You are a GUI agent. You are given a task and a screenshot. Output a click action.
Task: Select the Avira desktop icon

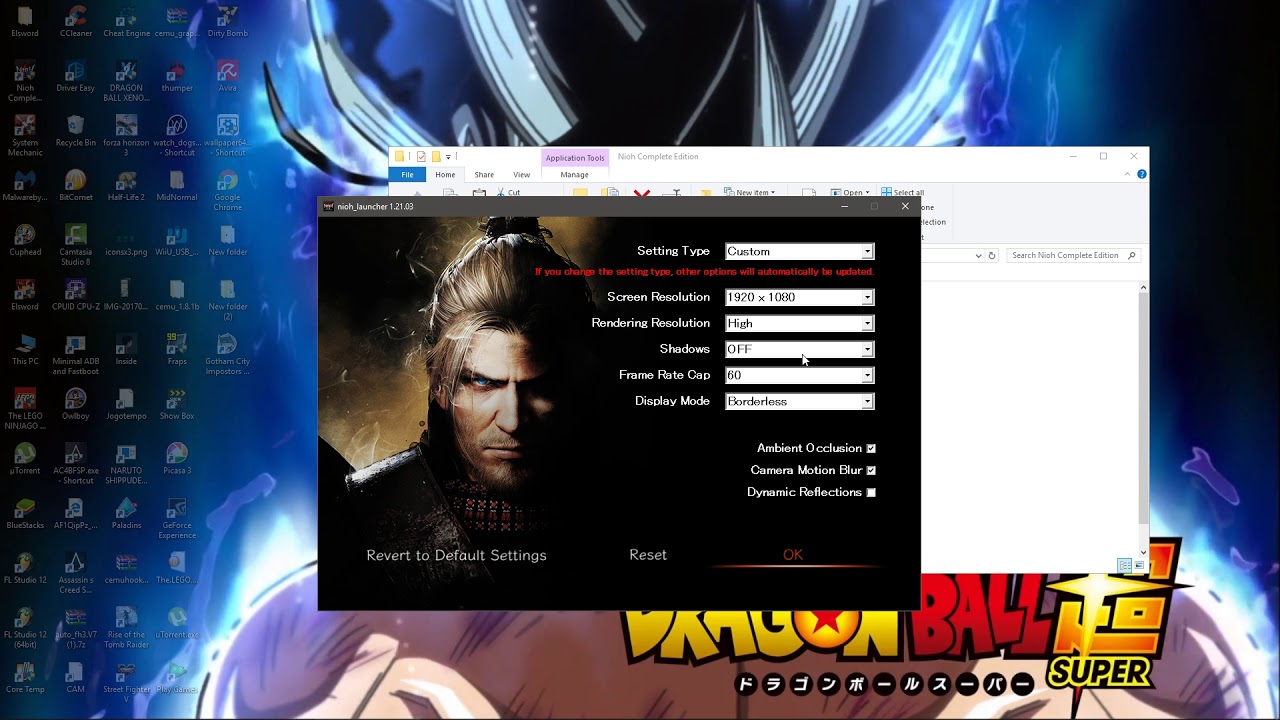(x=228, y=76)
